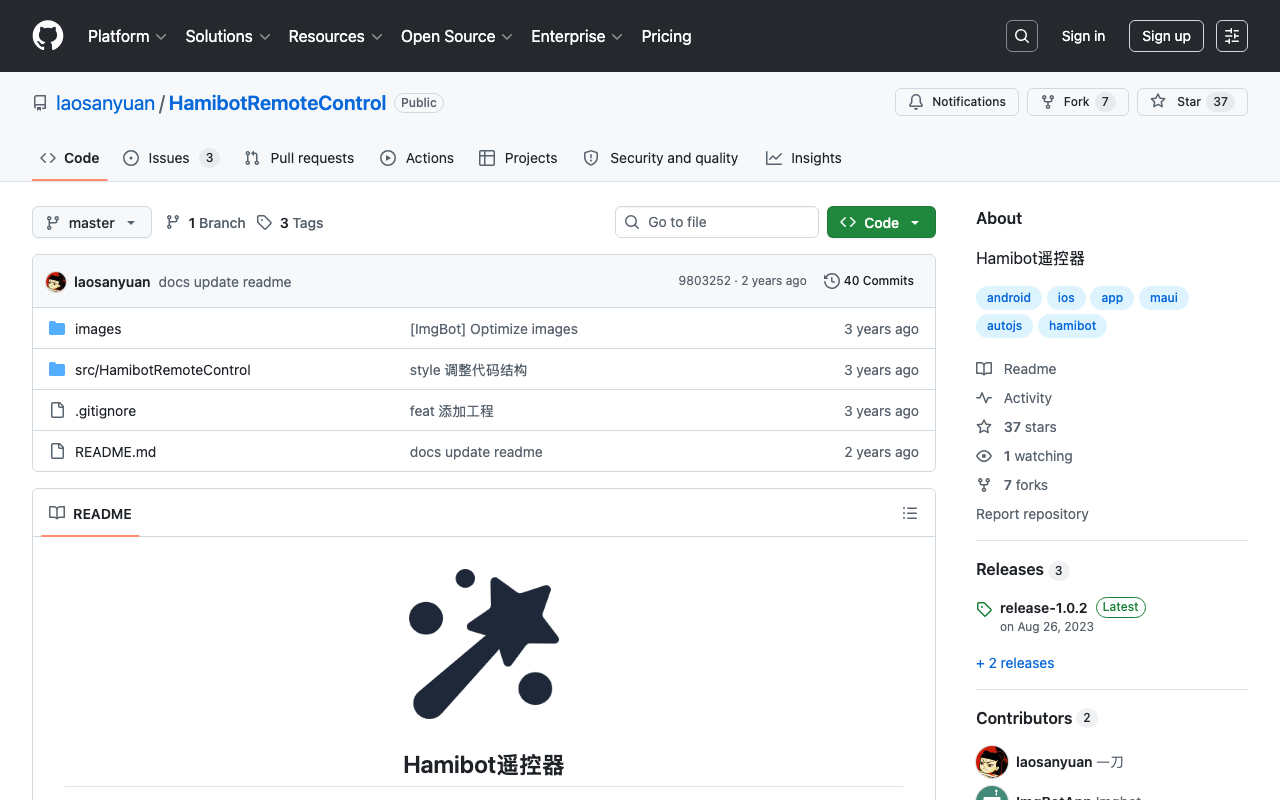Click the 3 Tags tag icon
1280x800 pixels.
click(x=264, y=223)
